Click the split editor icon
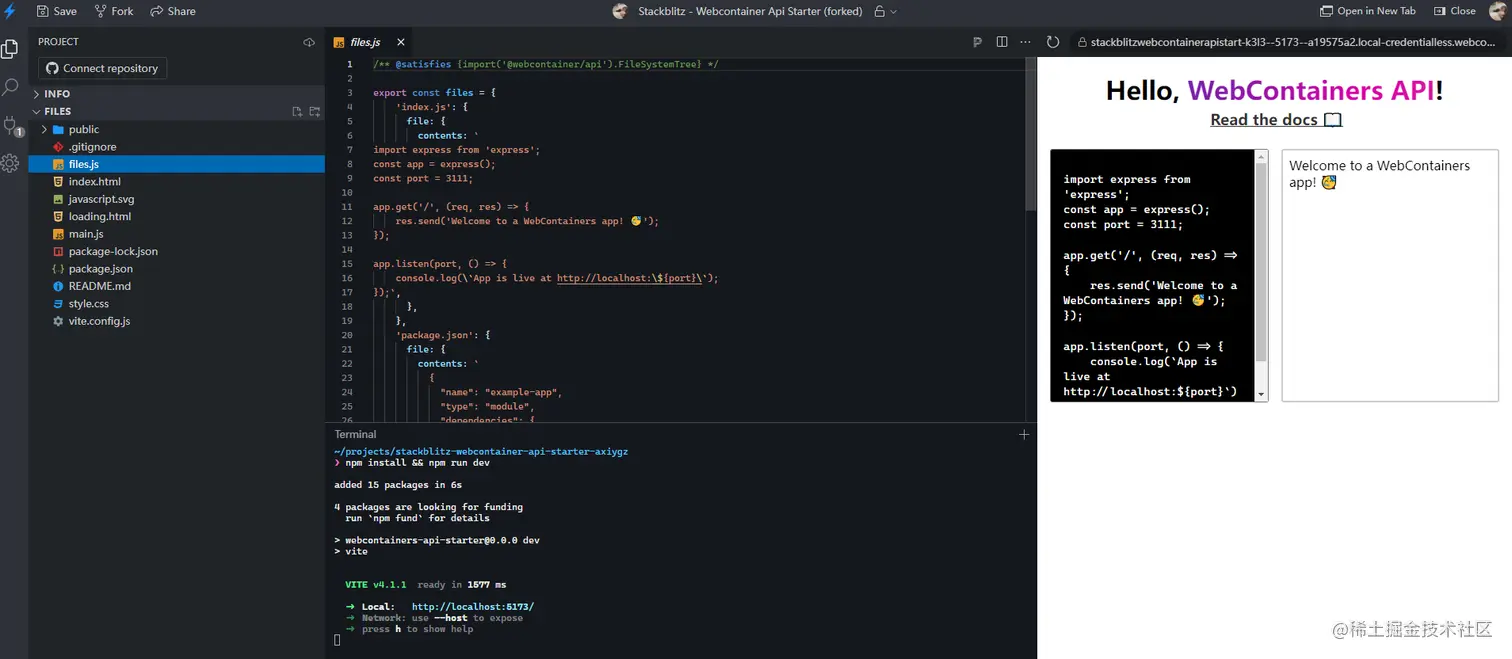The image size is (1512, 659). click(1002, 42)
